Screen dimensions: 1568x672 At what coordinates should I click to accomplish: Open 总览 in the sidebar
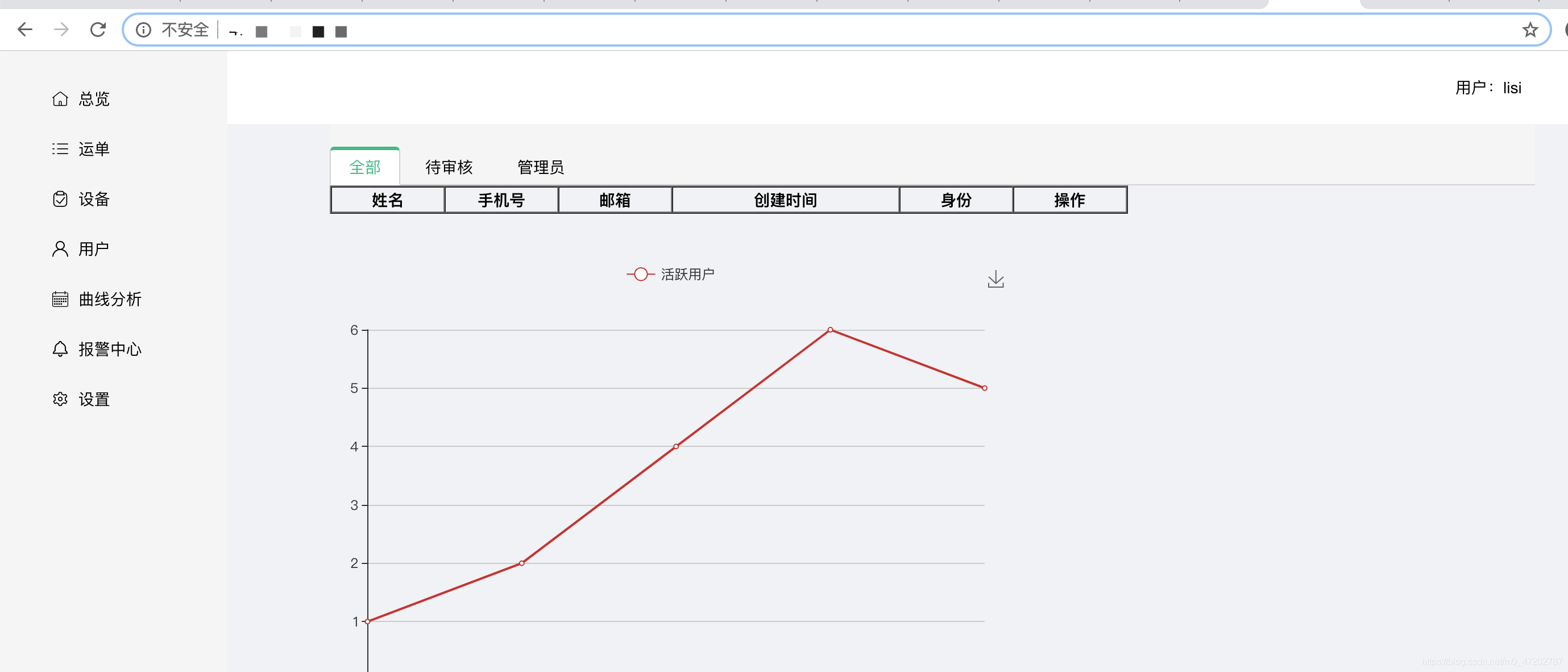94,98
